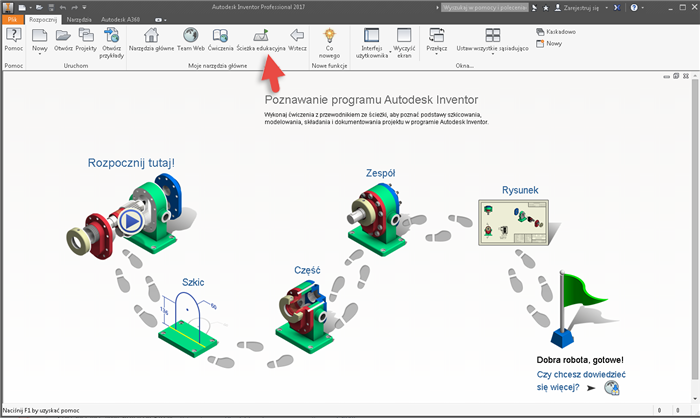Open the Zespół assembly tutorial thumbnail

(377, 218)
